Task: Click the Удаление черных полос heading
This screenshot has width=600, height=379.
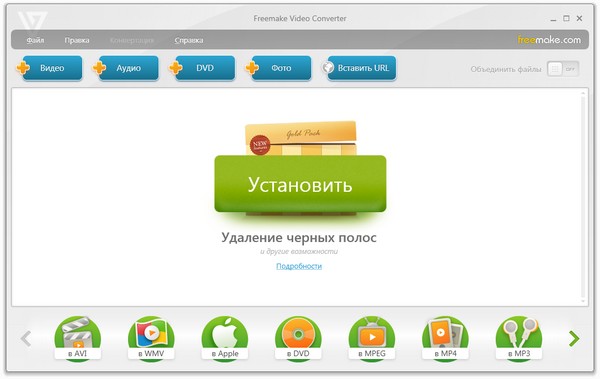Action: coord(299,237)
